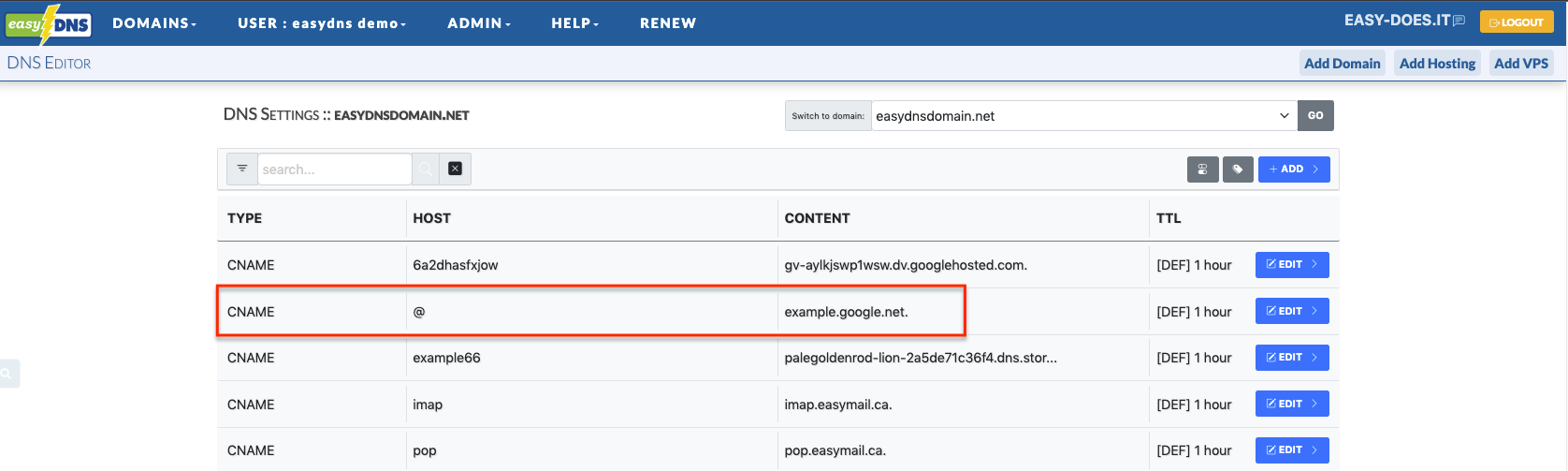Click the magnifier search icon
The height and width of the screenshot is (471, 1568).
click(426, 169)
